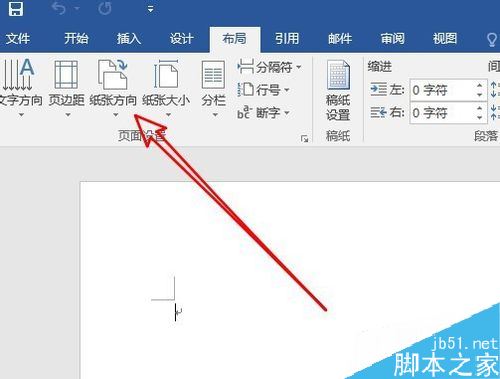Click the right indent 右 icon
Viewport: 500px width, 379px height.
tap(379, 113)
